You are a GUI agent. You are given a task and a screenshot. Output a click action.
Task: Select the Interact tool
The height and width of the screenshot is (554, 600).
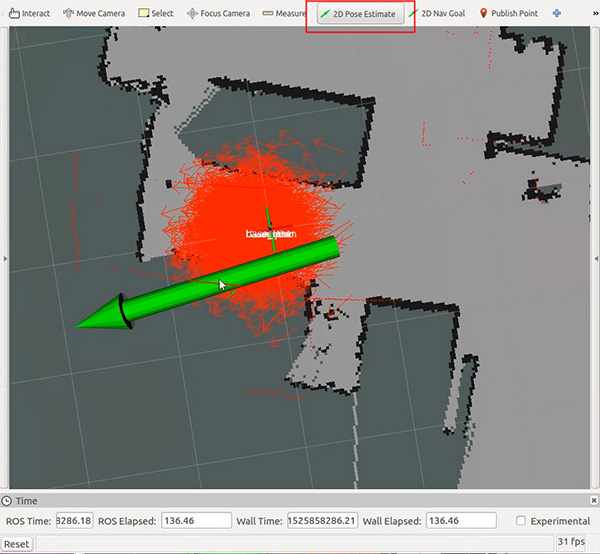29,14
